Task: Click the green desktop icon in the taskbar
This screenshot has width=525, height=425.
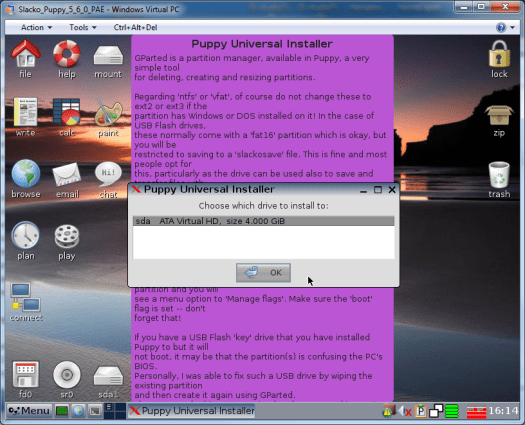Action: (x=62, y=411)
